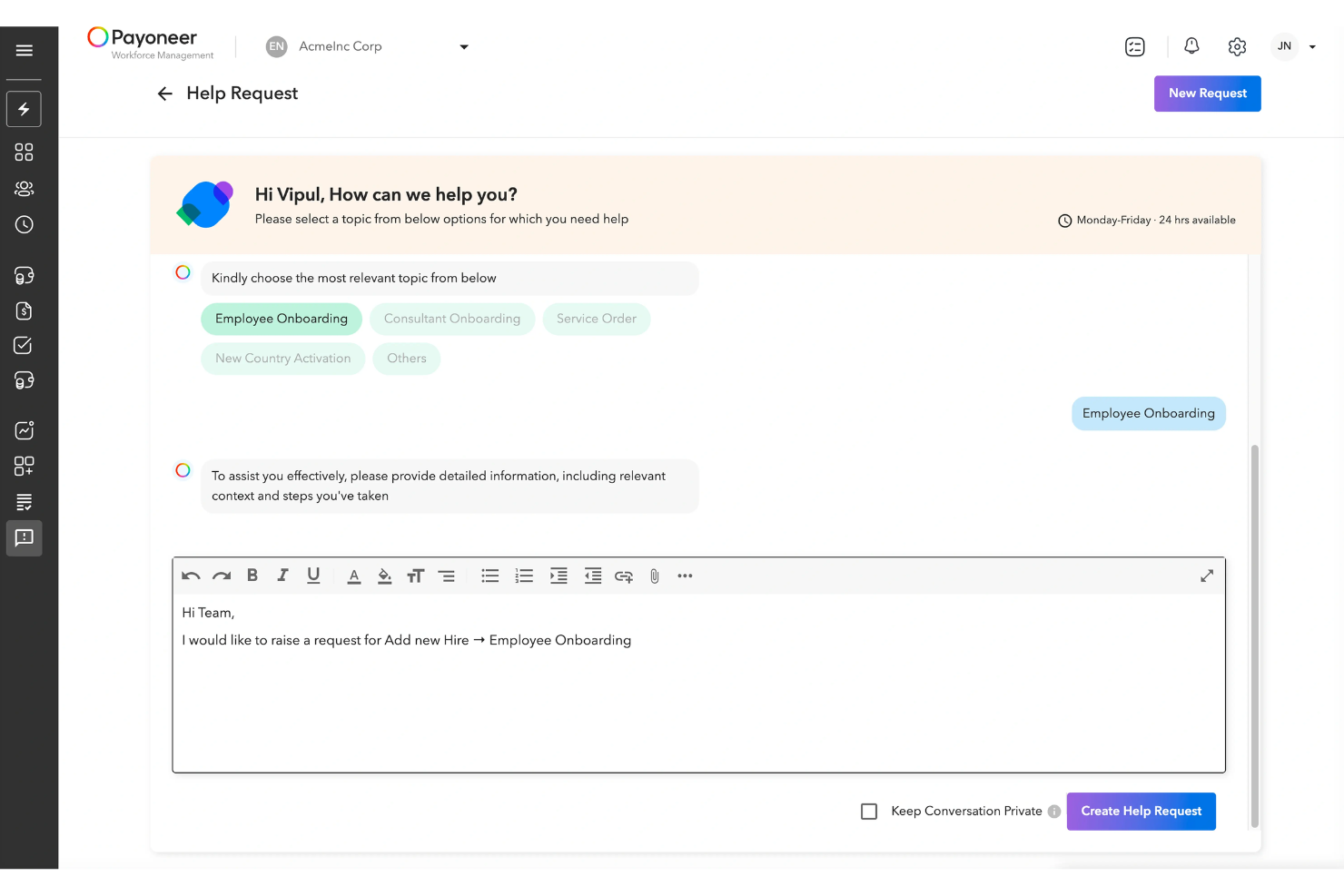
Task: Open the add-apps grid plus icon
Action: 25,466
